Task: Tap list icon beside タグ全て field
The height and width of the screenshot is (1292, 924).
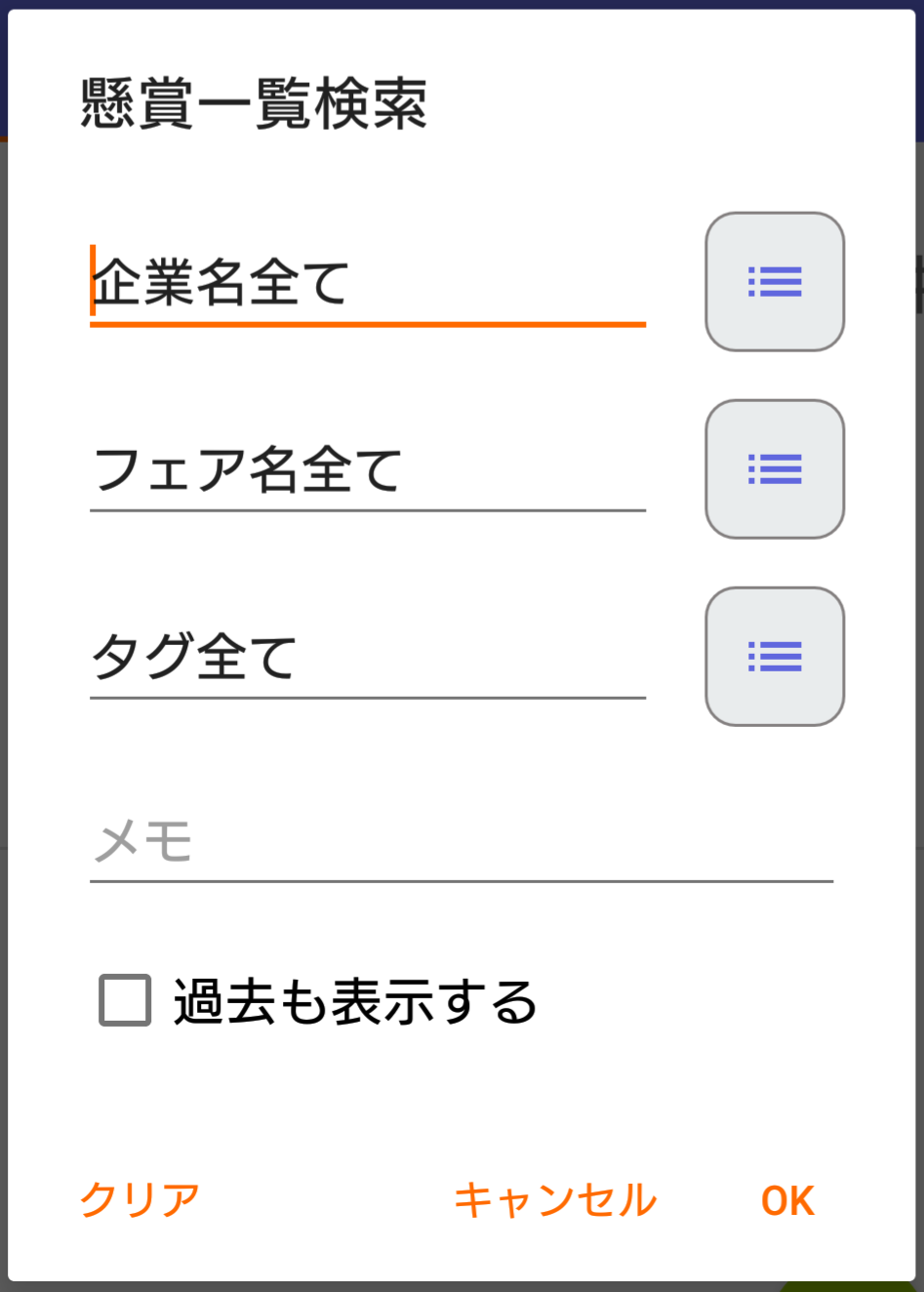Action: tap(774, 657)
